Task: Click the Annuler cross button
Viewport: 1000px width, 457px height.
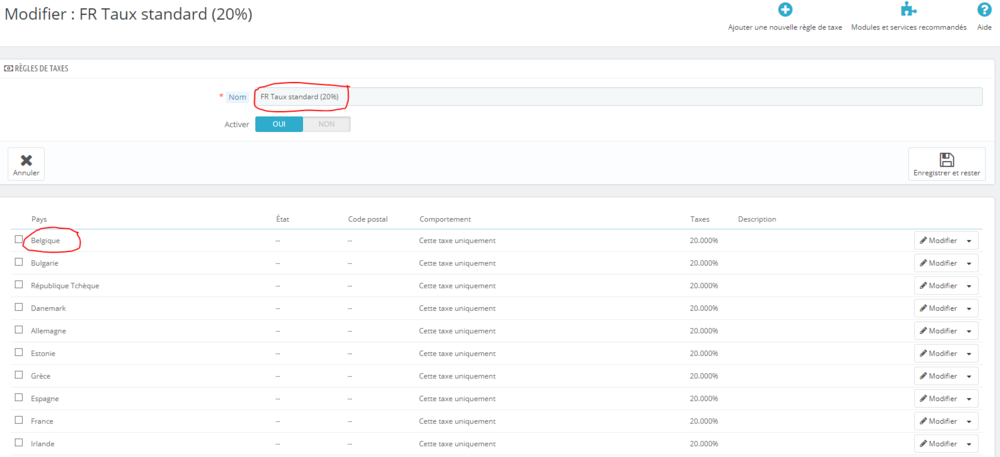Action: pos(26,164)
